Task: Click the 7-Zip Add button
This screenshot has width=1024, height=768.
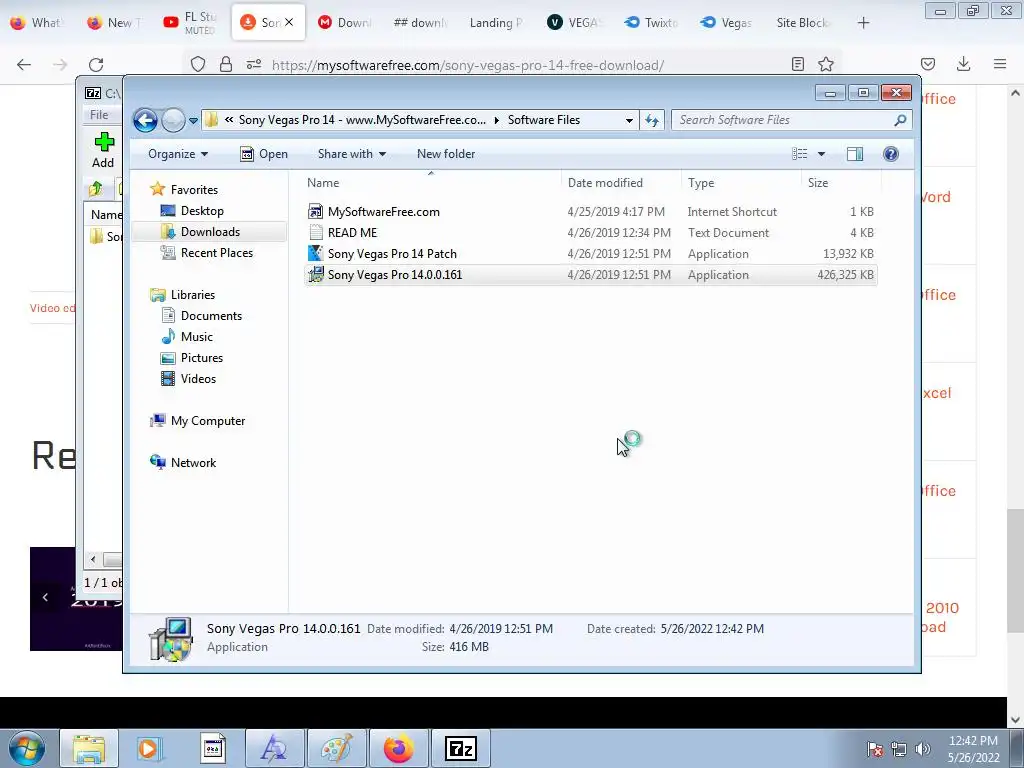Action: pyautogui.click(x=103, y=150)
